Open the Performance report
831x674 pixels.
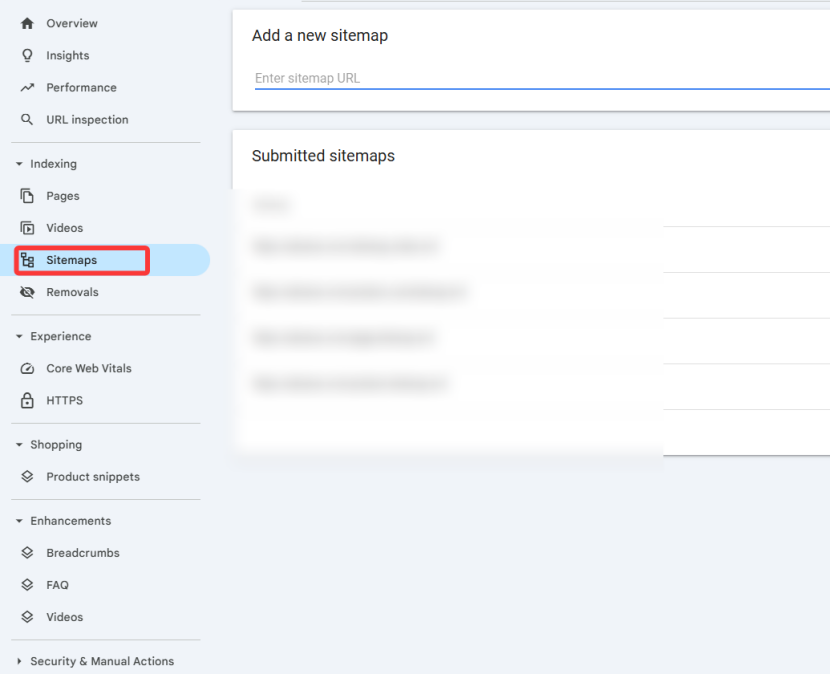coord(82,87)
